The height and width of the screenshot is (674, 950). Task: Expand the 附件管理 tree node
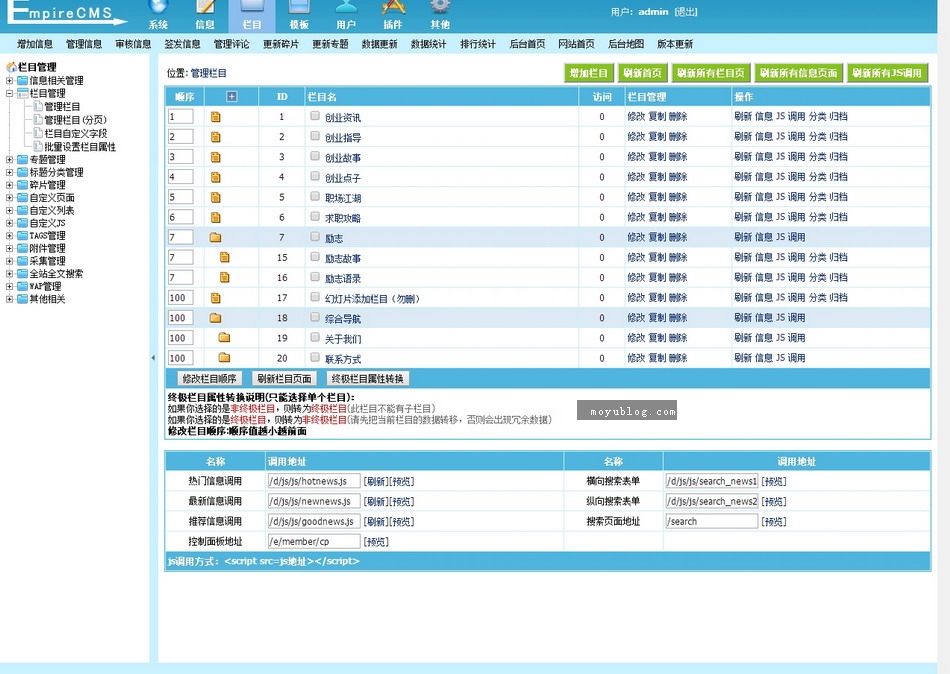pyautogui.click(x=9, y=249)
